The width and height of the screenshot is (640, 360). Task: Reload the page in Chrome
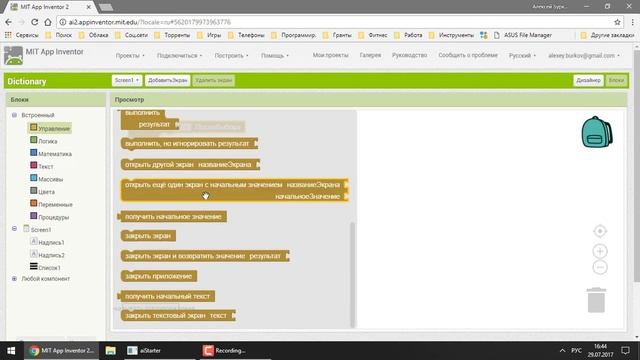(x=35, y=22)
